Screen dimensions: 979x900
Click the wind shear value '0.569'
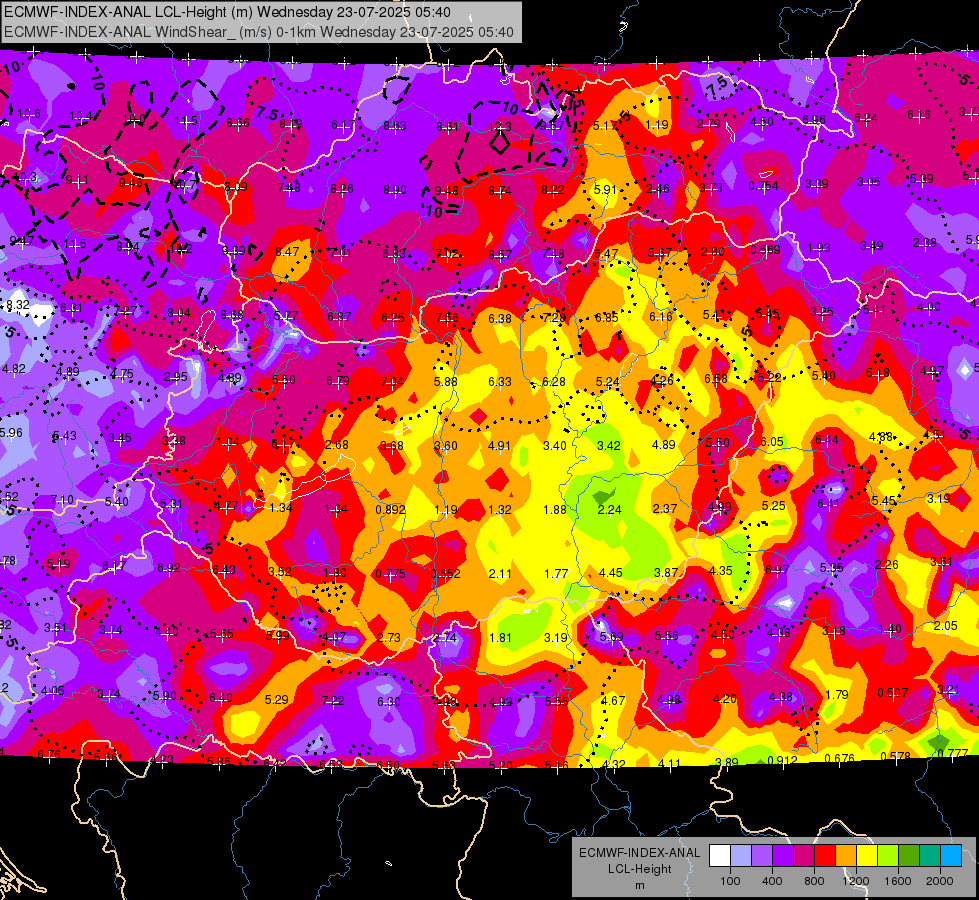click(x=765, y=250)
